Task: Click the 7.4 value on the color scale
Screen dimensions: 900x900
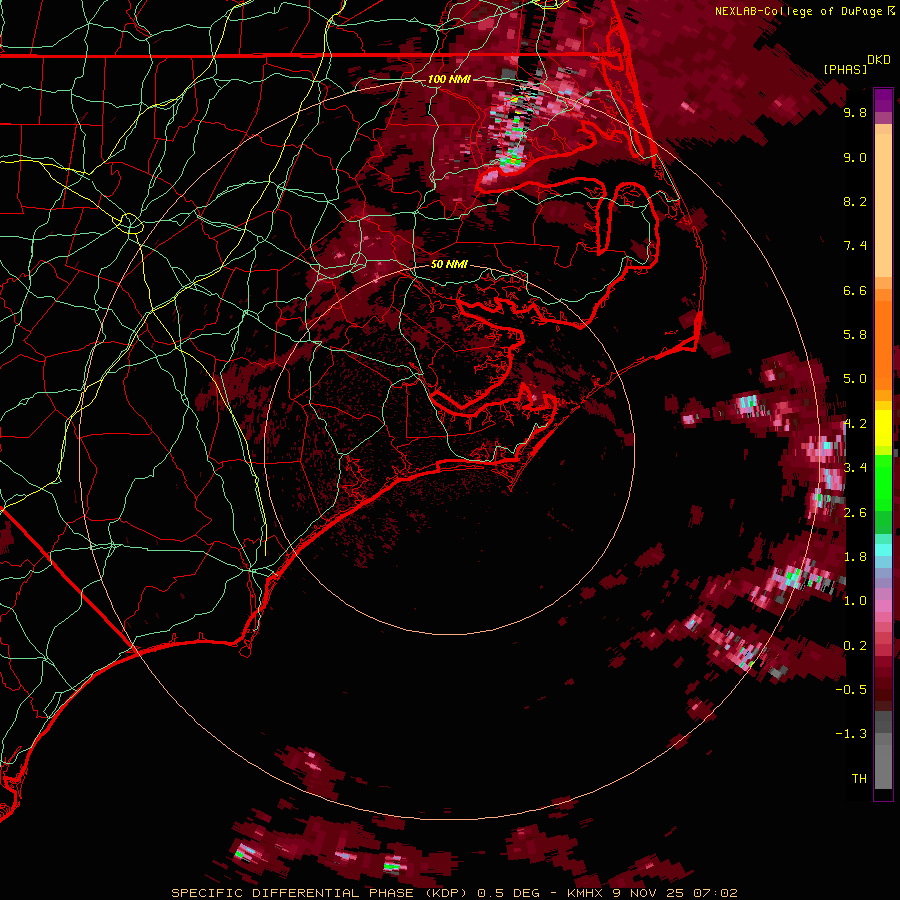Action: coord(855,246)
